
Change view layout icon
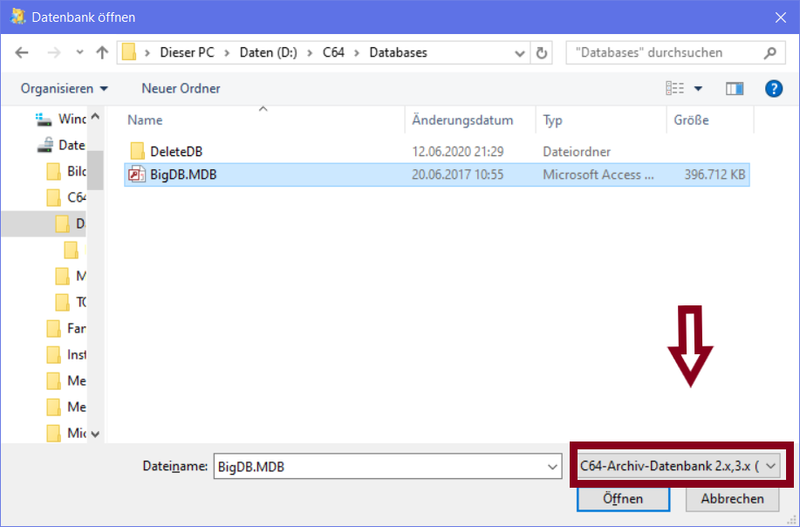tap(677, 89)
